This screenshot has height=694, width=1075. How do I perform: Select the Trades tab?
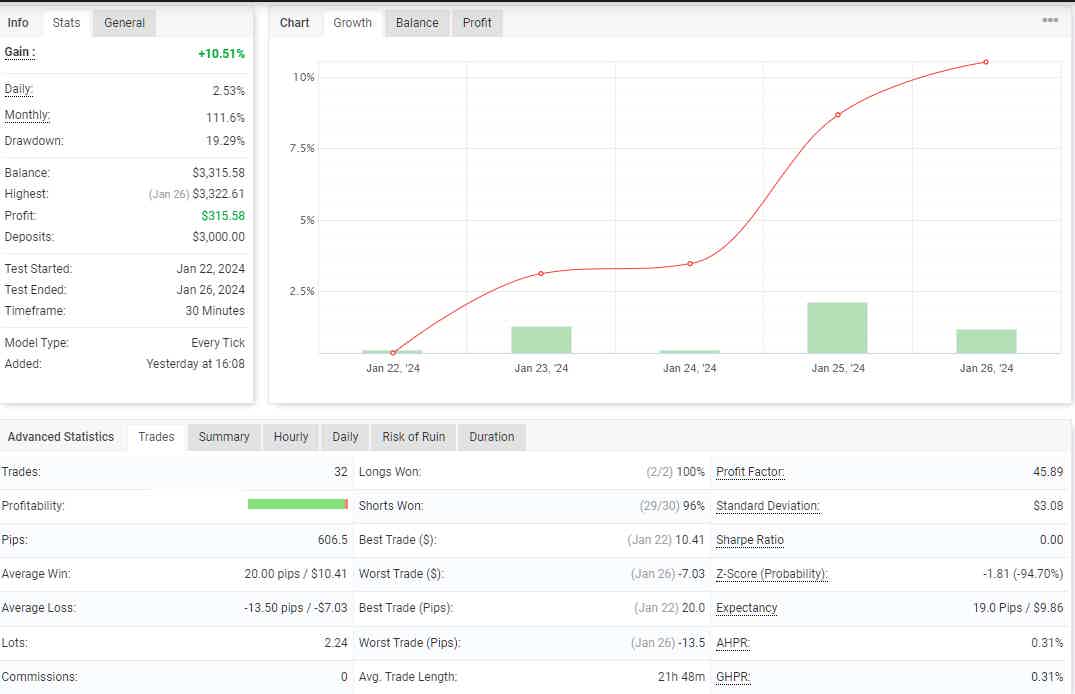pyautogui.click(x=156, y=437)
